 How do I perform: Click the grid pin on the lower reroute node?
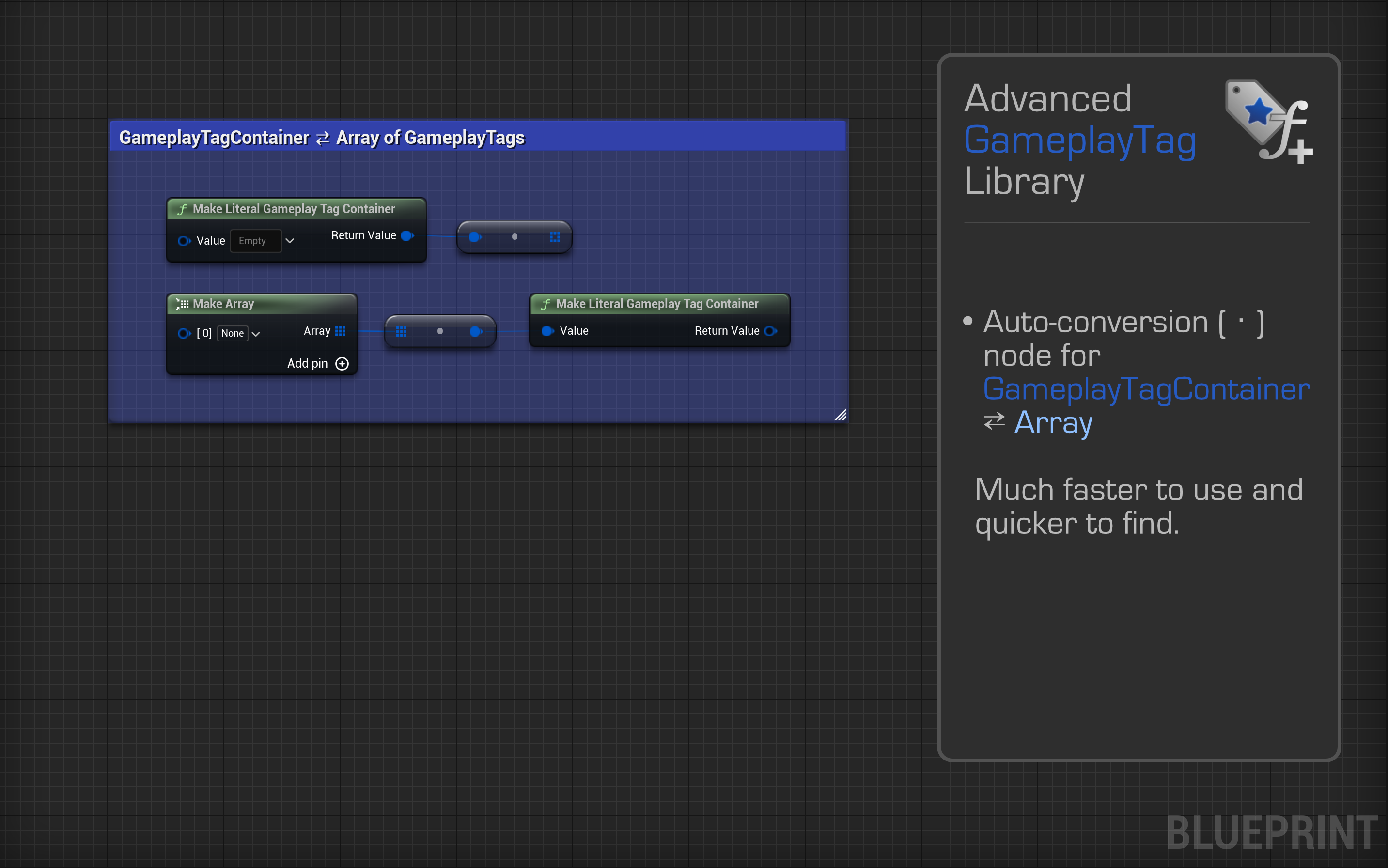tap(402, 331)
